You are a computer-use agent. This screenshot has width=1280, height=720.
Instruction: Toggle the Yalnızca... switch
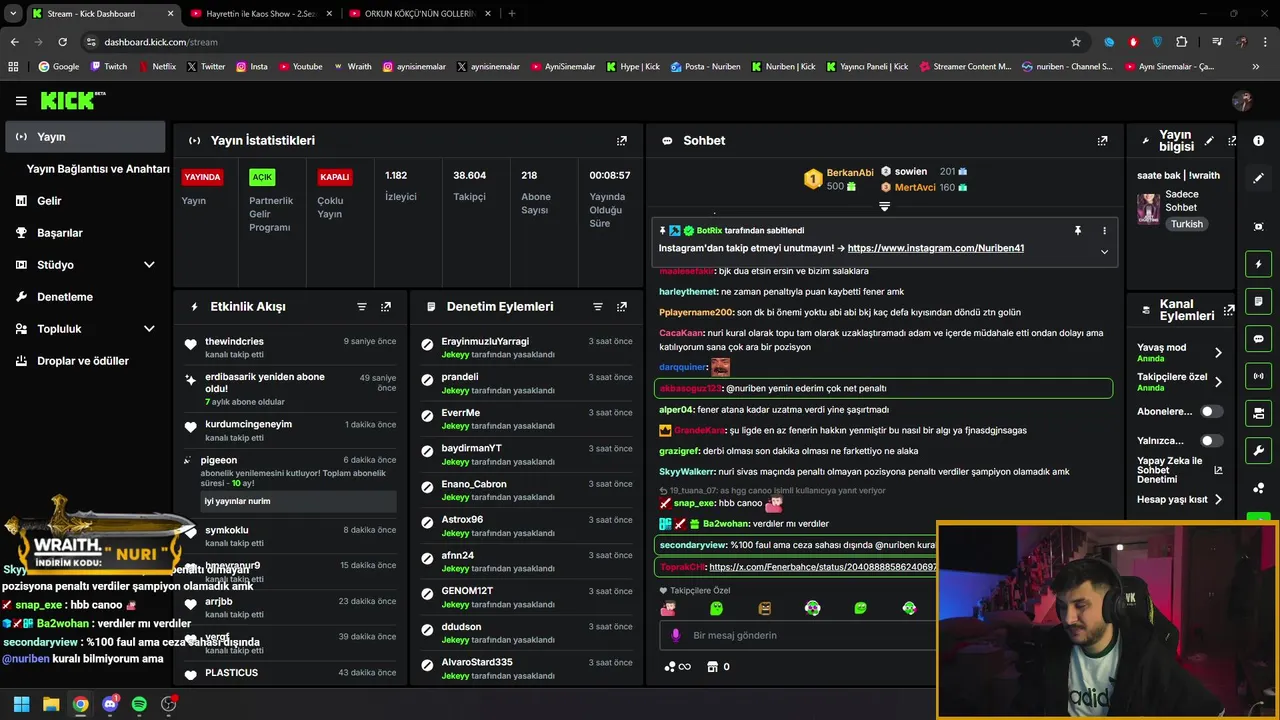pyautogui.click(x=1211, y=441)
